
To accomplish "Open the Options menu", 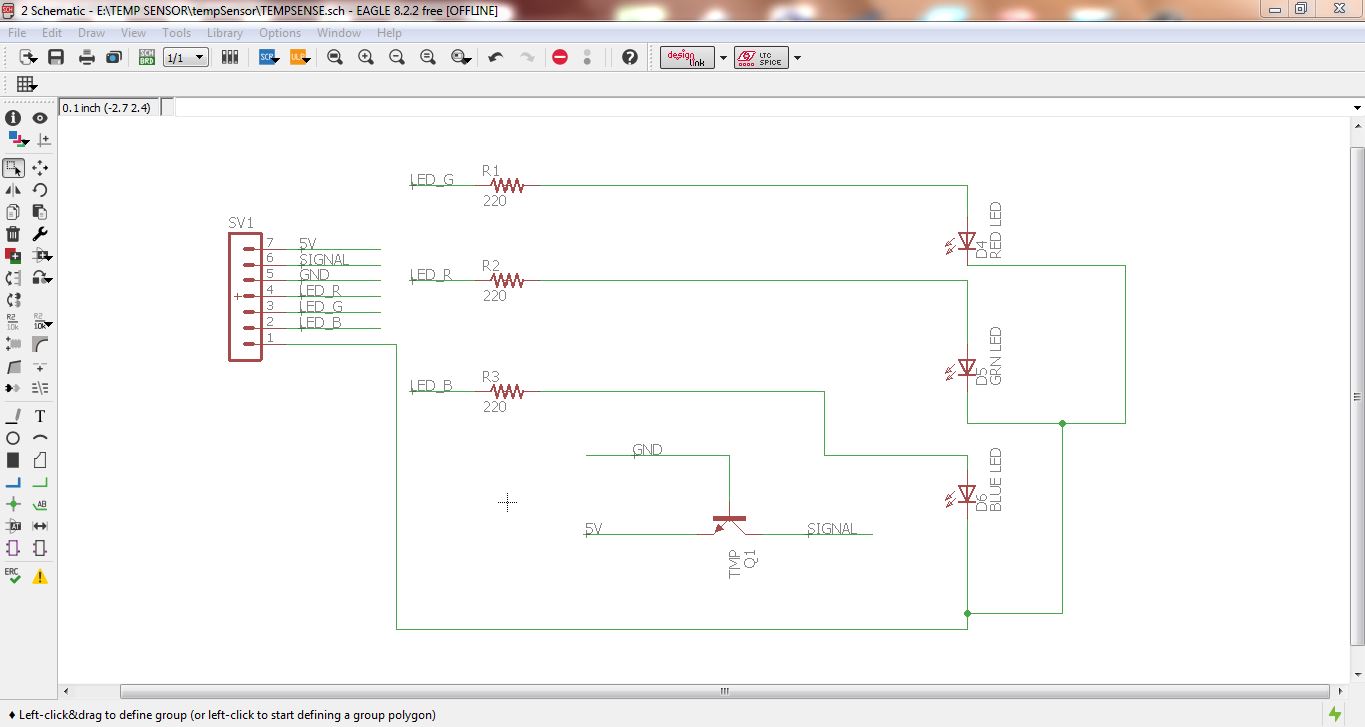I will click(279, 32).
